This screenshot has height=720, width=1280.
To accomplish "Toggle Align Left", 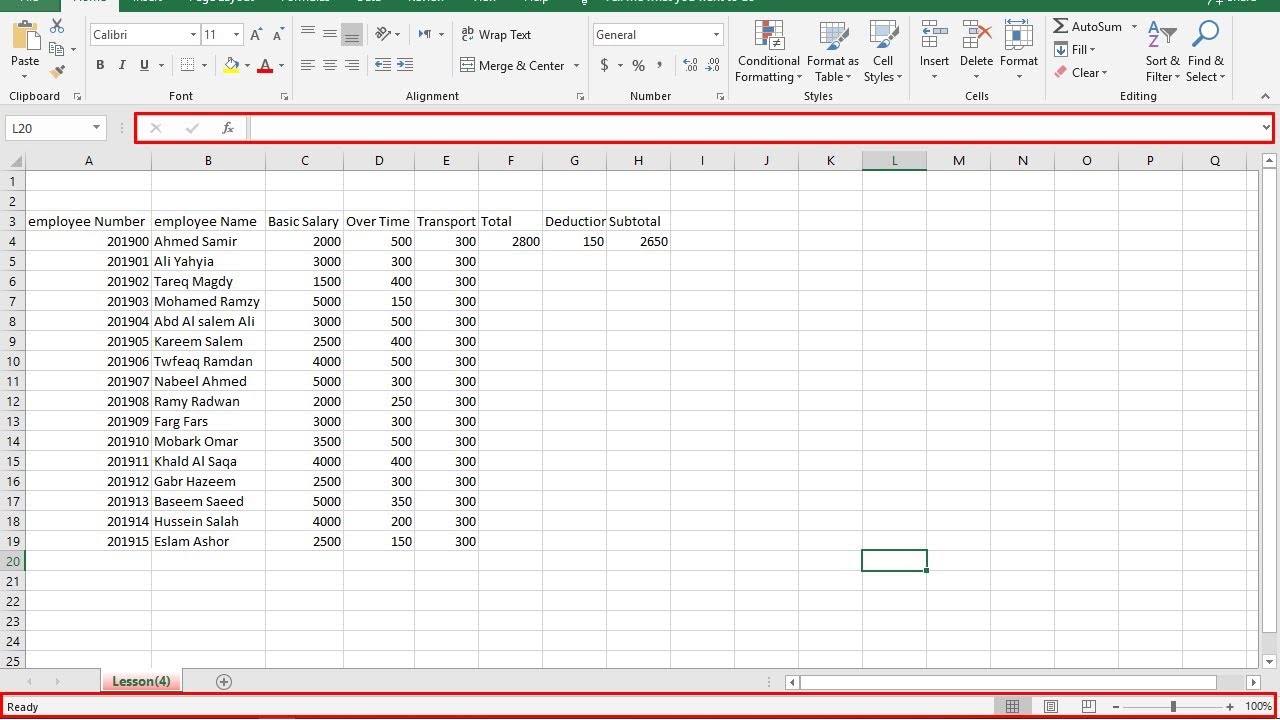I will click(x=308, y=65).
